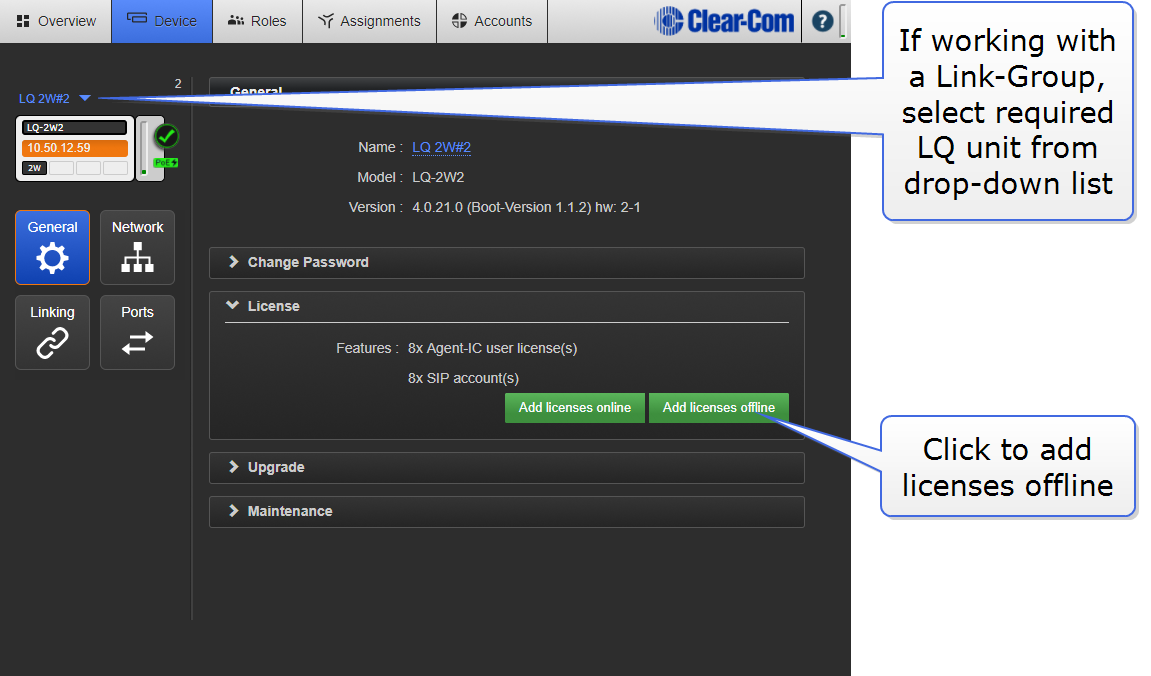Open the Assignments tab
Screen dimensions: 1151x676
click(369, 21)
